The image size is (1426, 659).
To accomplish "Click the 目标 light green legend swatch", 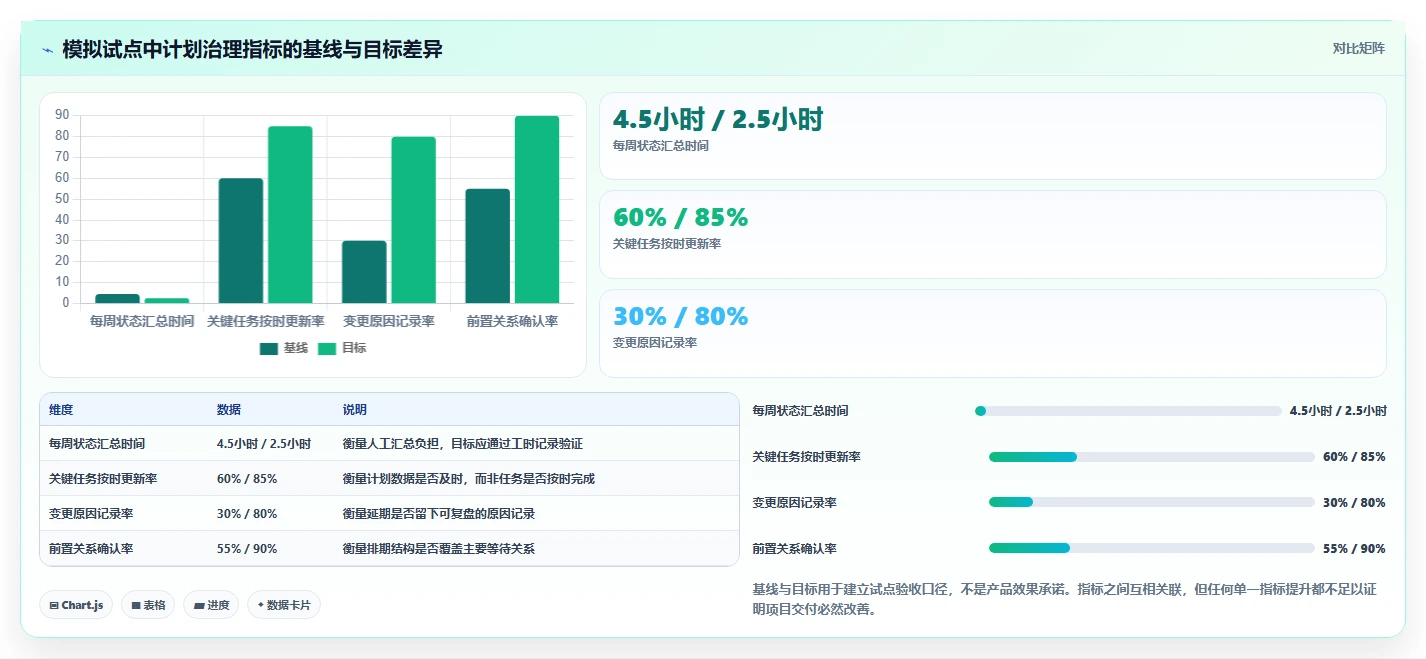I will pos(327,348).
